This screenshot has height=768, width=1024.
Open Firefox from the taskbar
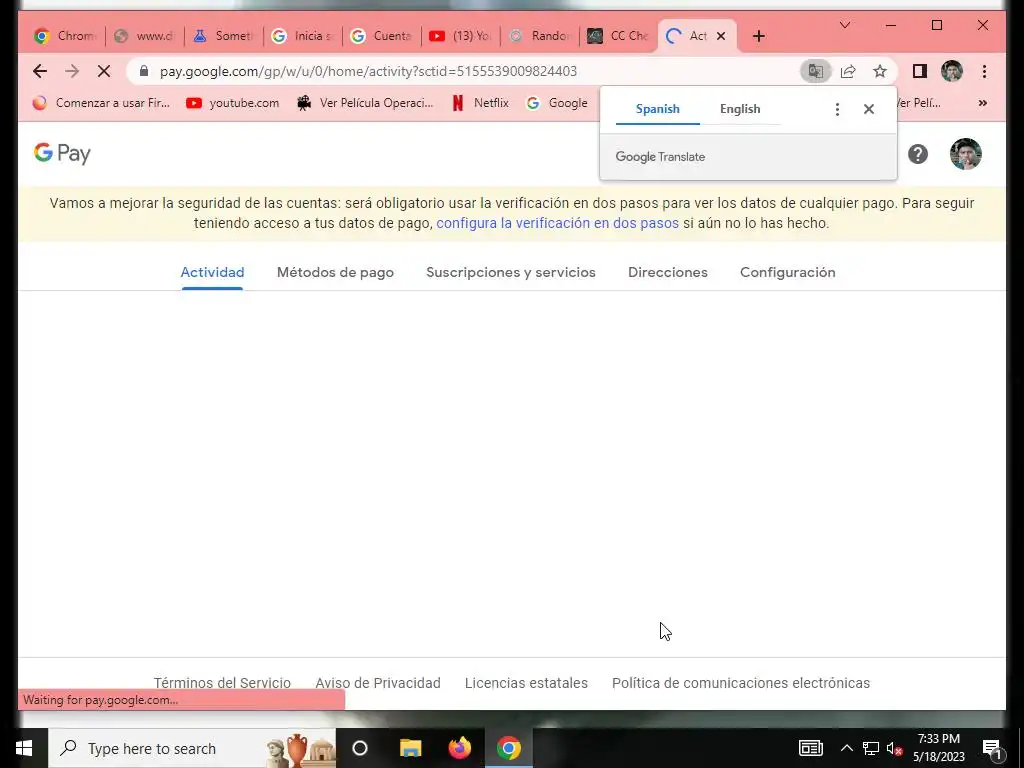460,748
